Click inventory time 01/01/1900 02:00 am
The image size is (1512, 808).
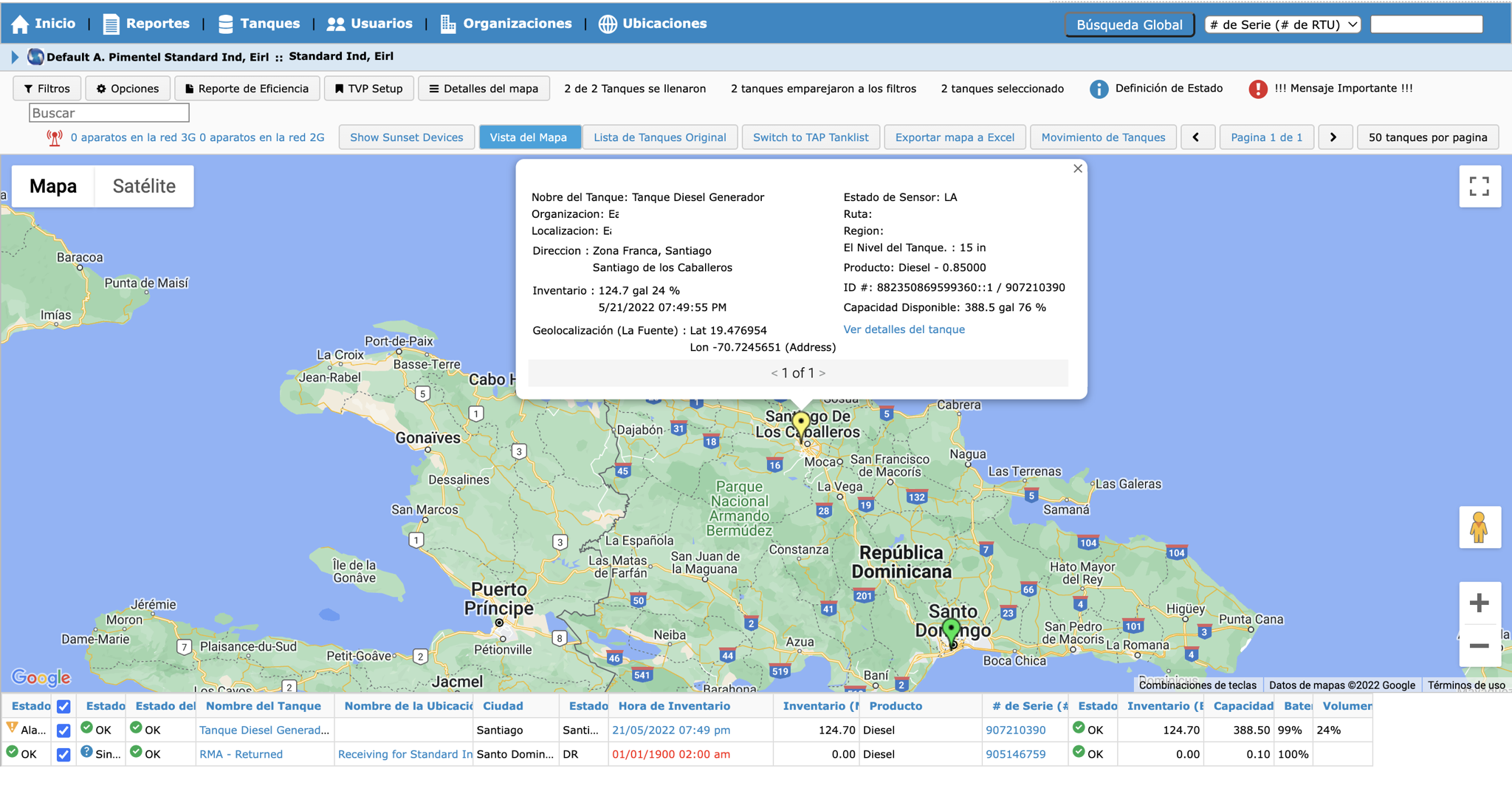pyautogui.click(x=671, y=755)
